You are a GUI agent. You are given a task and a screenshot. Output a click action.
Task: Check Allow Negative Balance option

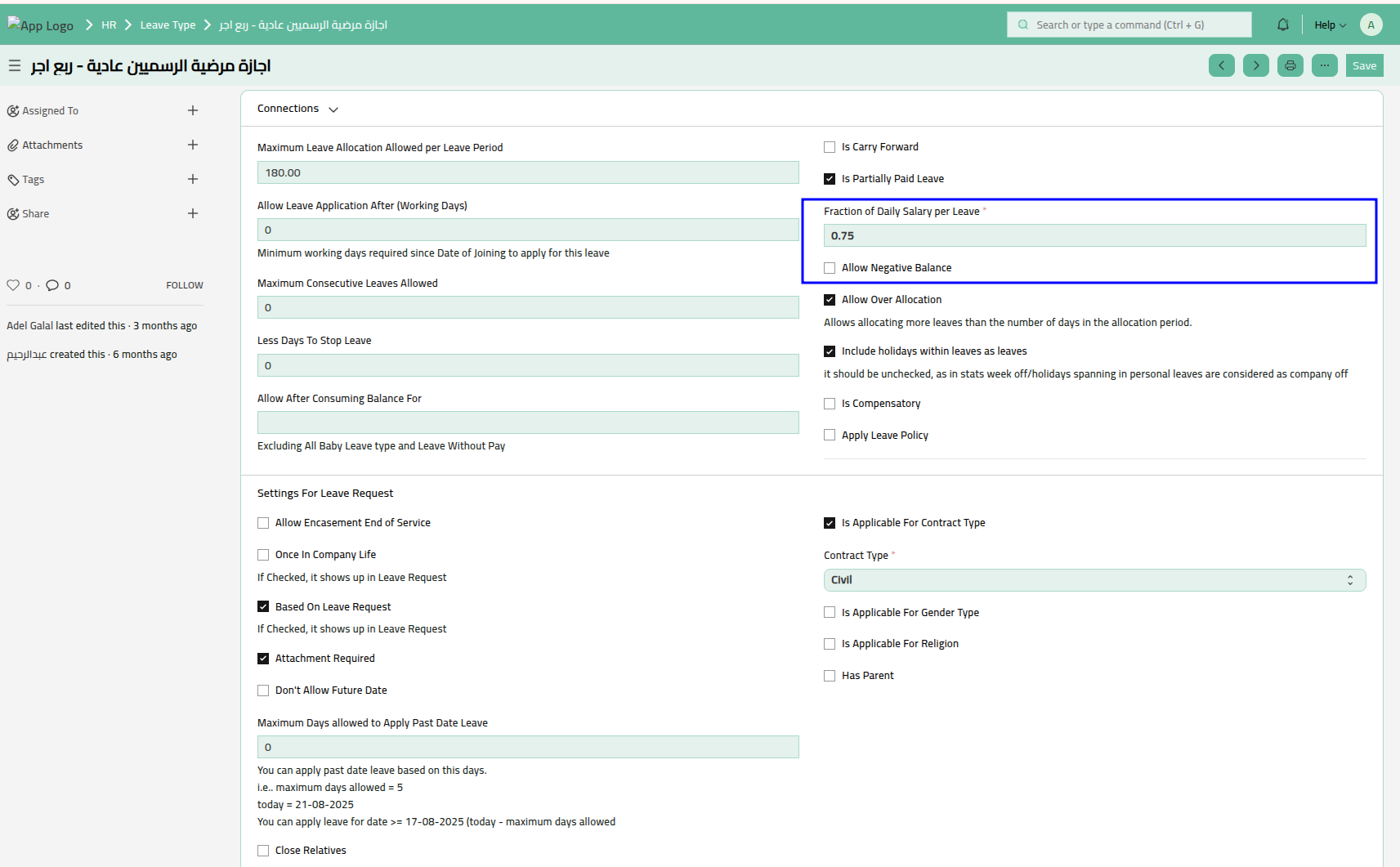click(830, 268)
